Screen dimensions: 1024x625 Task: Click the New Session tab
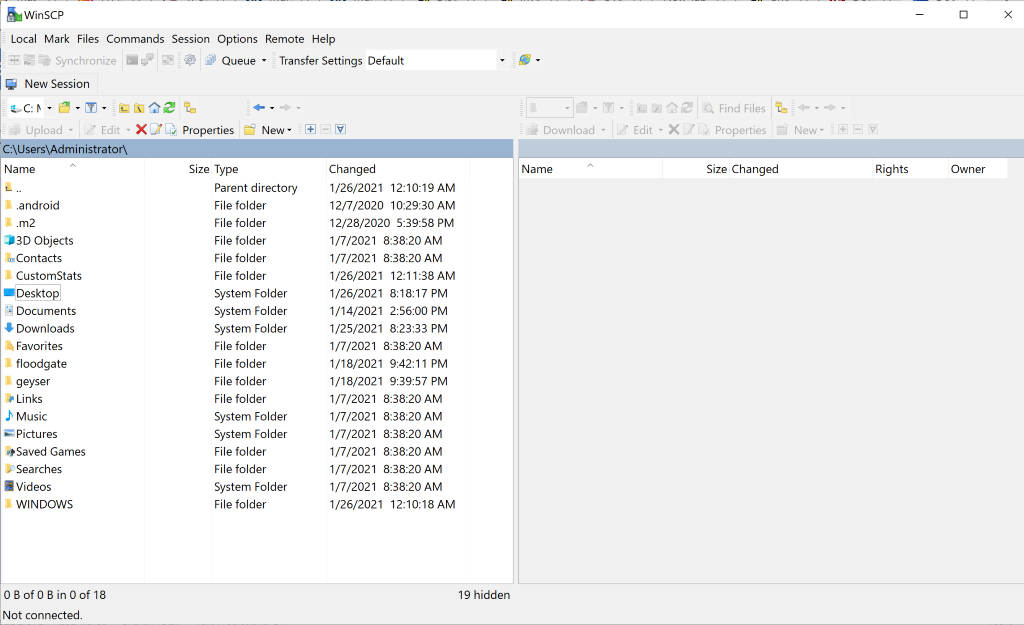point(48,84)
